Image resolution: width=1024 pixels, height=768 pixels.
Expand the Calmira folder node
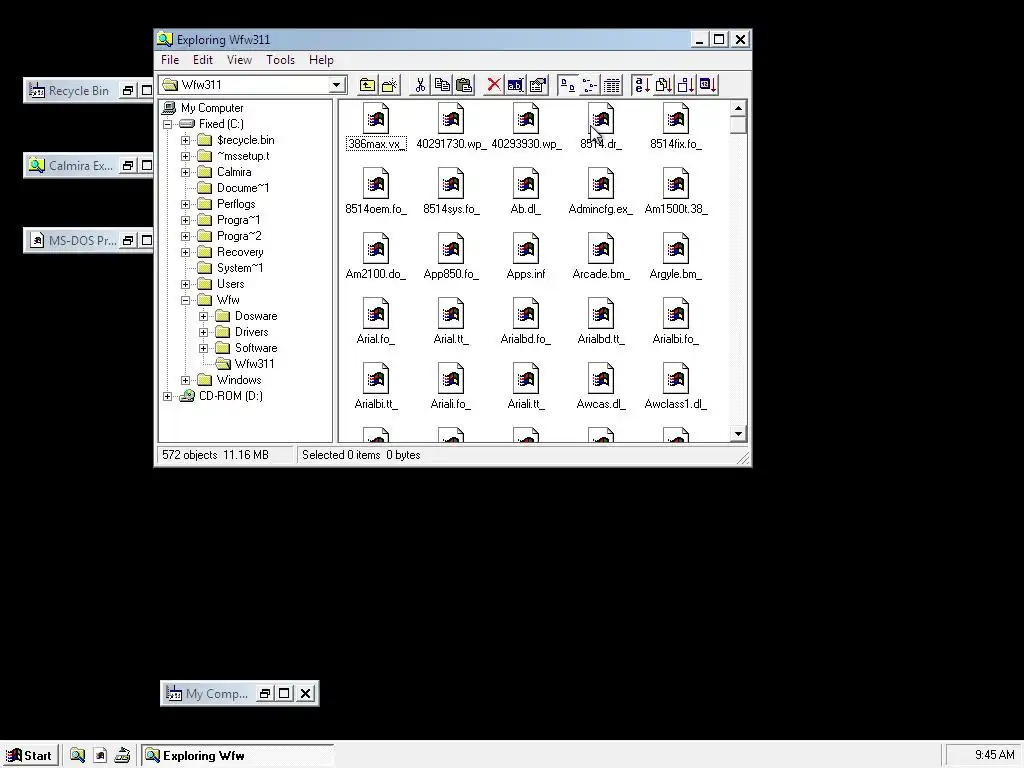tap(185, 172)
